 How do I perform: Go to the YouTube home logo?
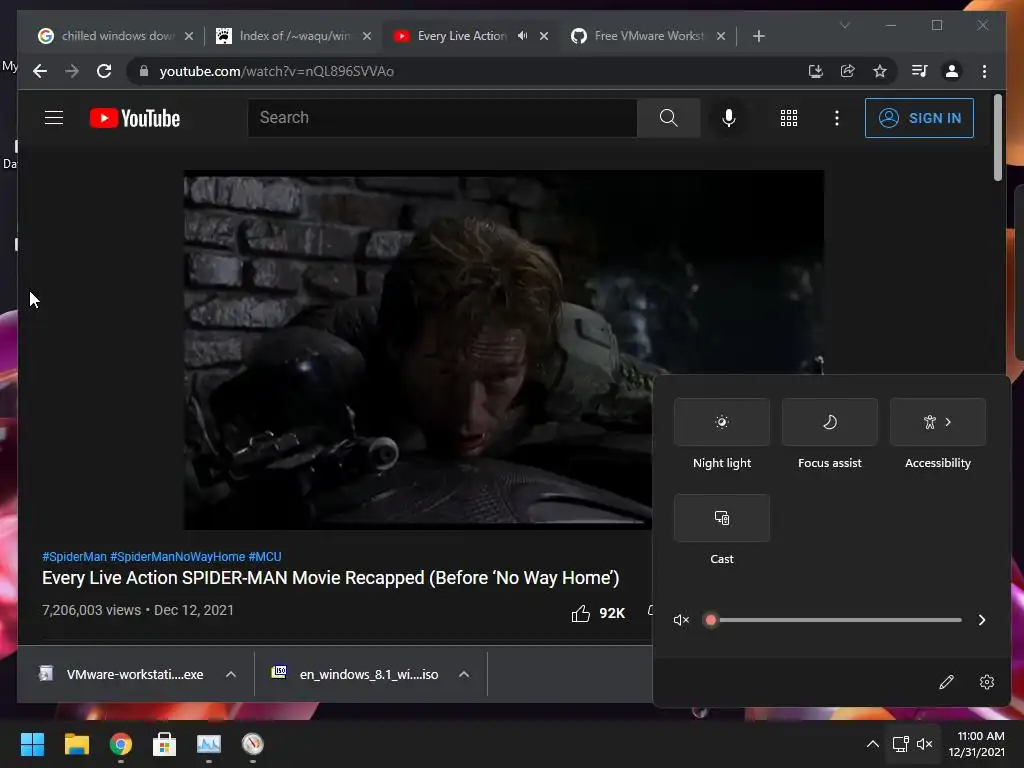[135, 118]
